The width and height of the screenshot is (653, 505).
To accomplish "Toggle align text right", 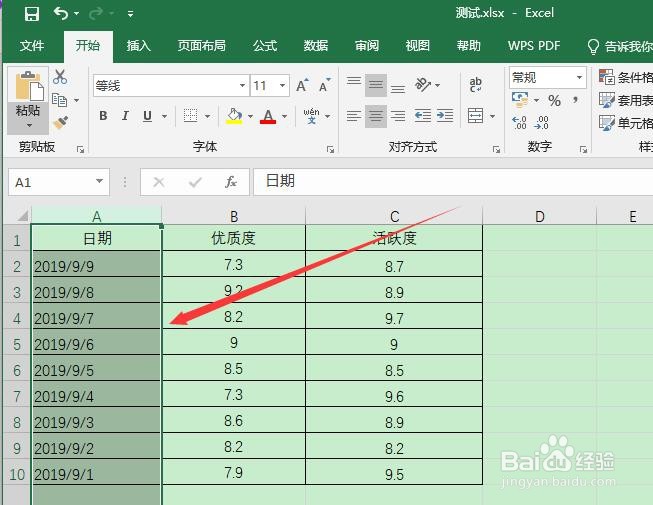I will pyautogui.click(x=398, y=116).
